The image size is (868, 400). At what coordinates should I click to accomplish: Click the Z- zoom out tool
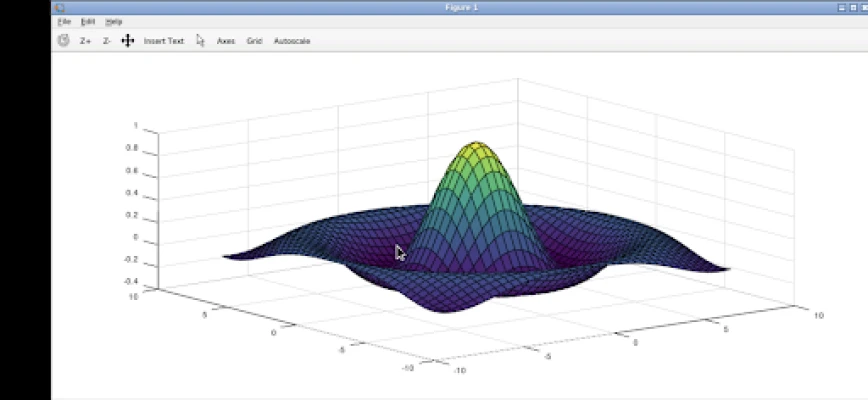coord(107,41)
